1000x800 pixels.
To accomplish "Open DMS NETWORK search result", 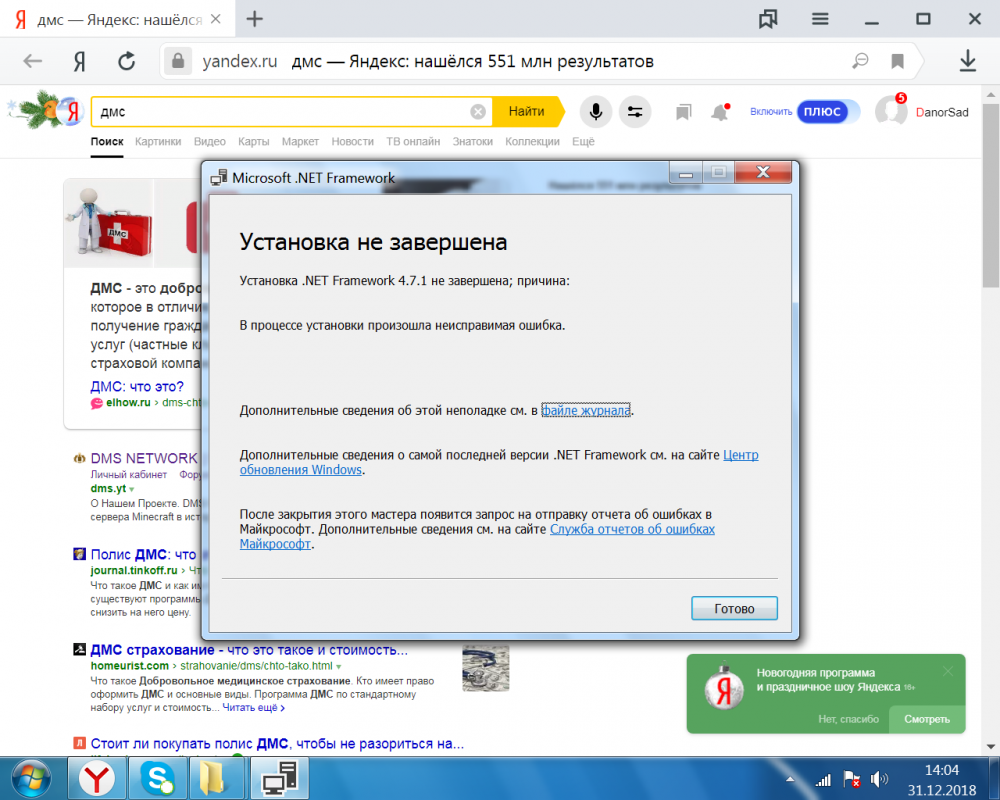I will pos(144,458).
